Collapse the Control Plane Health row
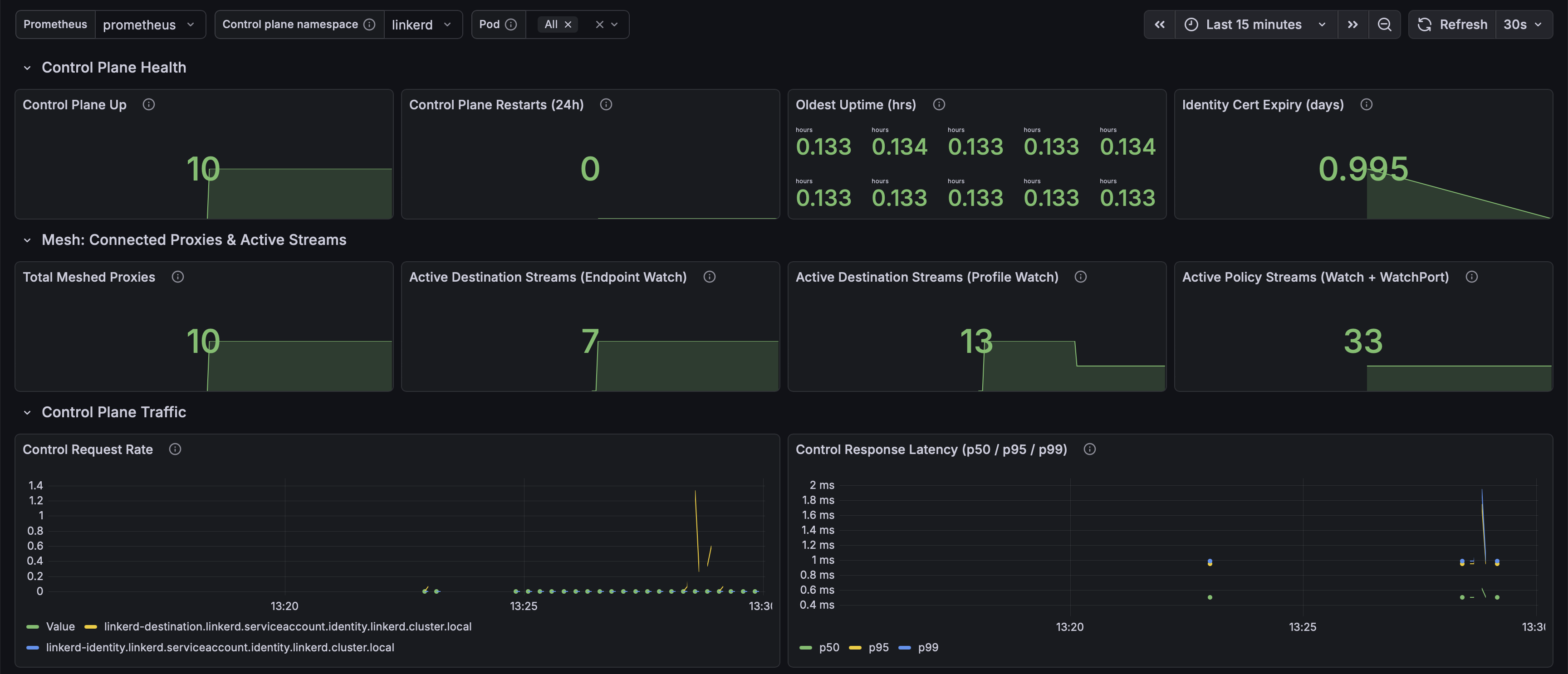This screenshot has height=674, width=1568. [27, 68]
